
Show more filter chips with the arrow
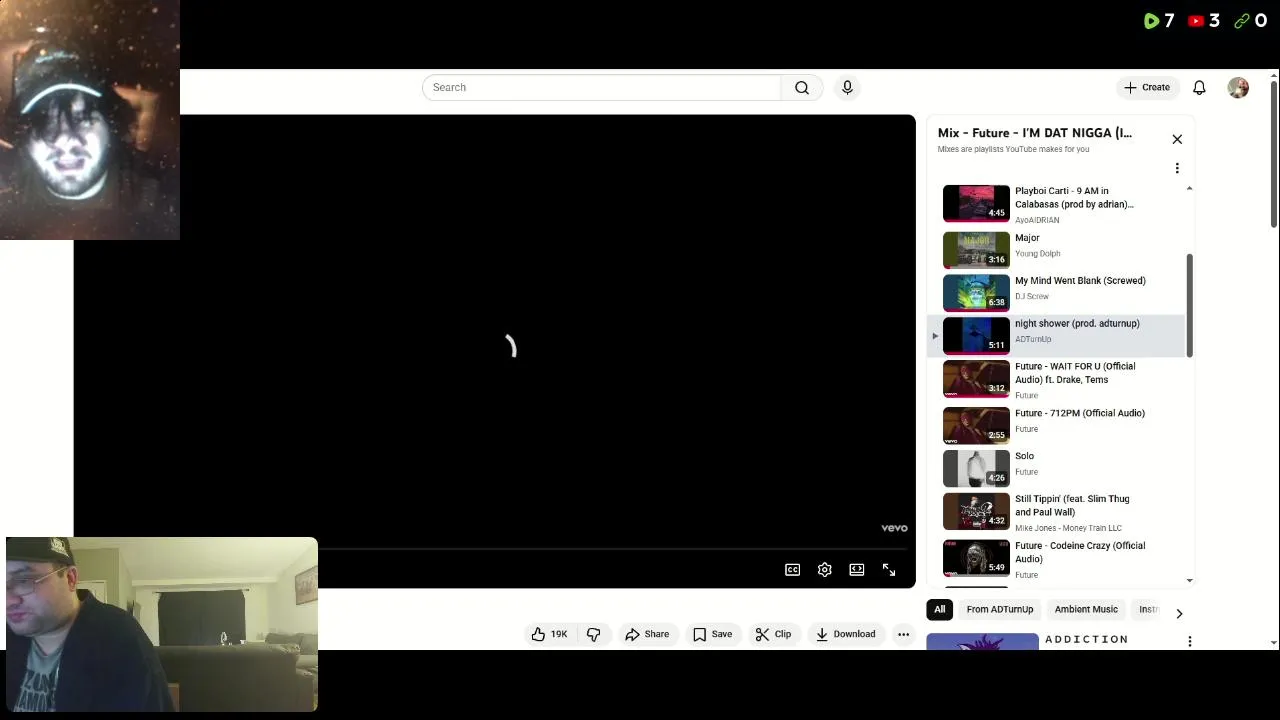pyautogui.click(x=1179, y=613)
